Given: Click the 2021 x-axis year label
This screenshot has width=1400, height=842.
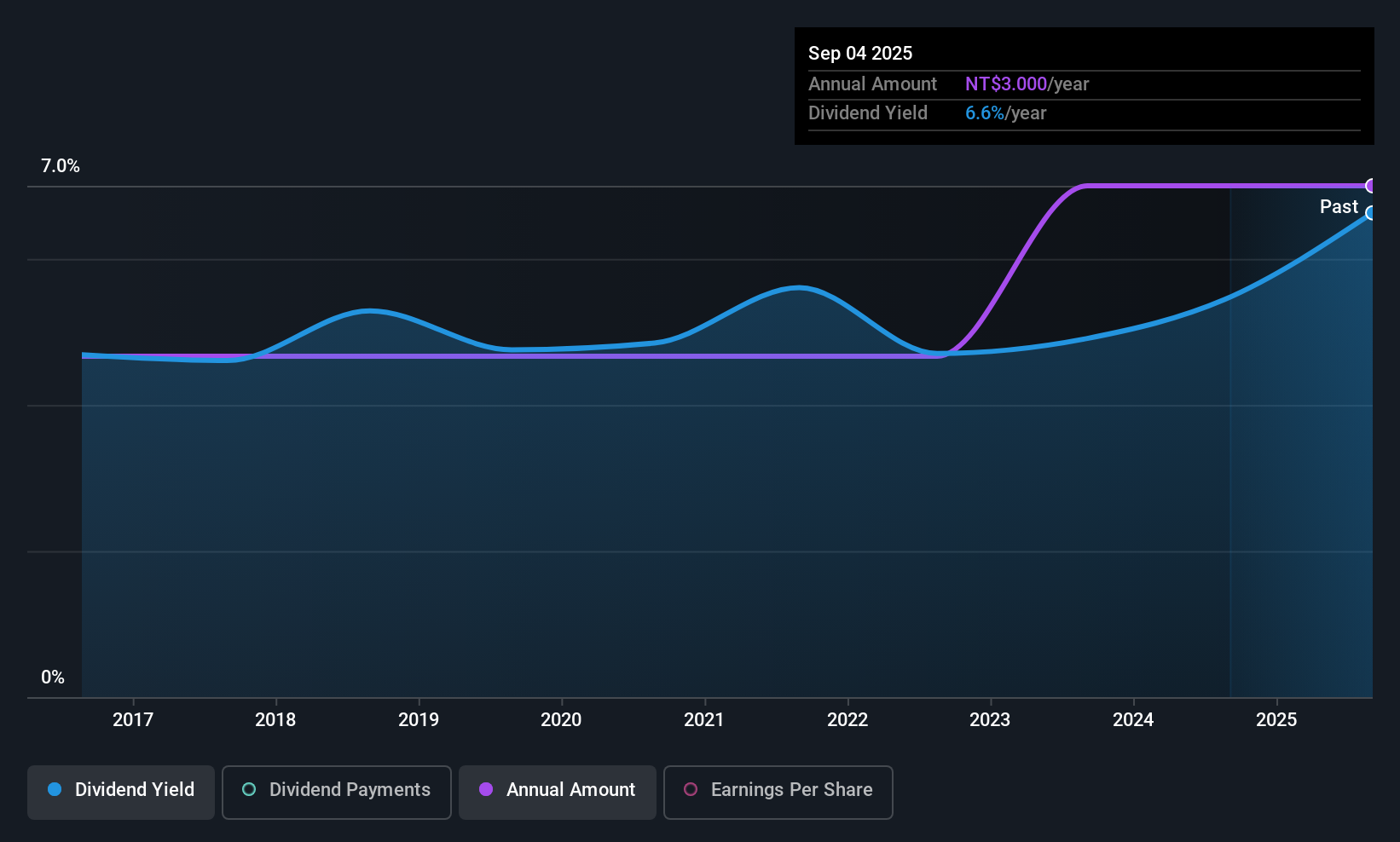Looking at the screenshot, I should [704, 720].
